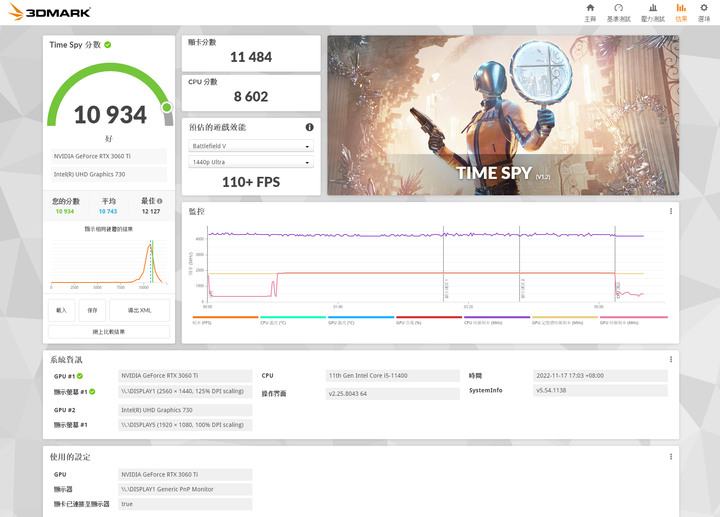Click green validation check beside Time Spy score
This screenshot has width=720, height=517.
(107, 45)
